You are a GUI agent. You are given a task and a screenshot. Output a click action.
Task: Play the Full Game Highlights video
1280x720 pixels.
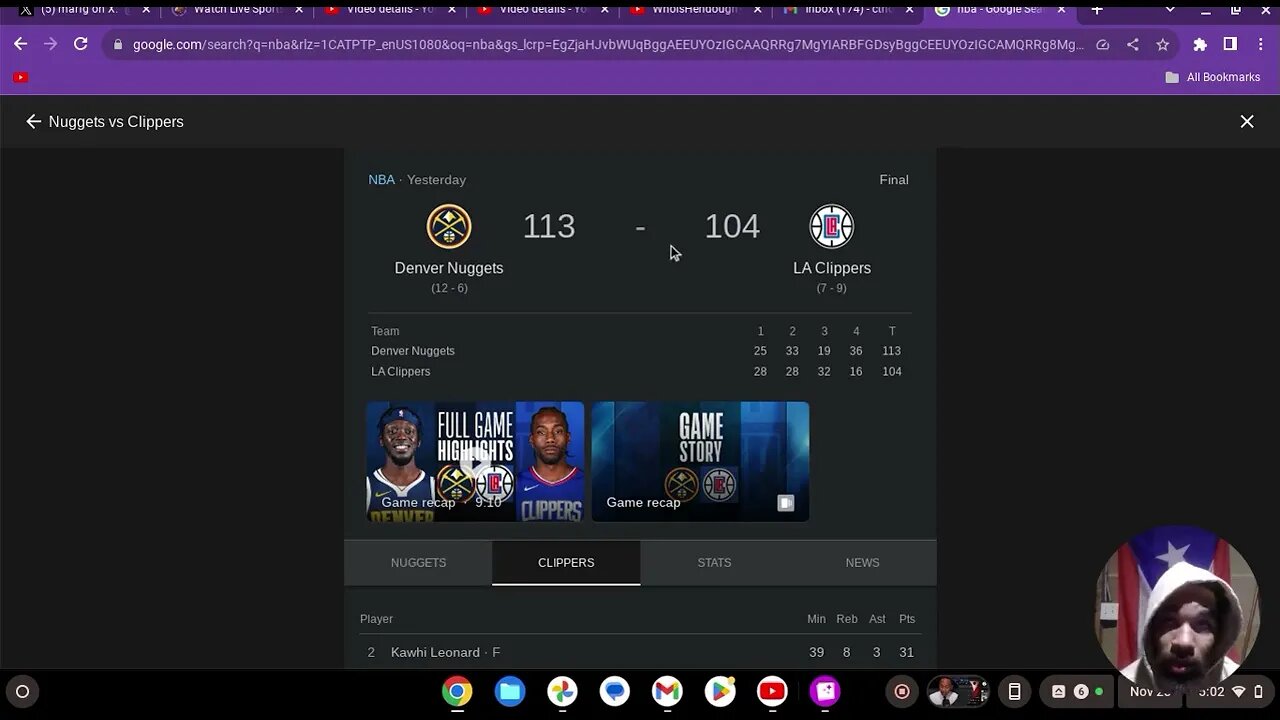click(475, 461)
